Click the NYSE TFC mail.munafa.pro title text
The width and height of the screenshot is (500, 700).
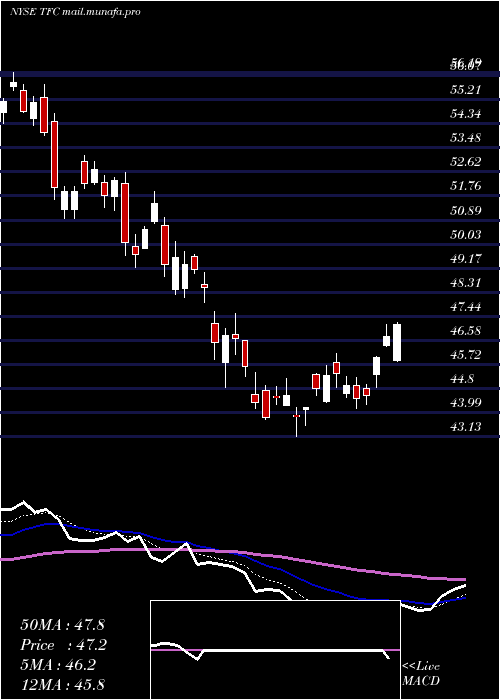click(x=75, y=12)
